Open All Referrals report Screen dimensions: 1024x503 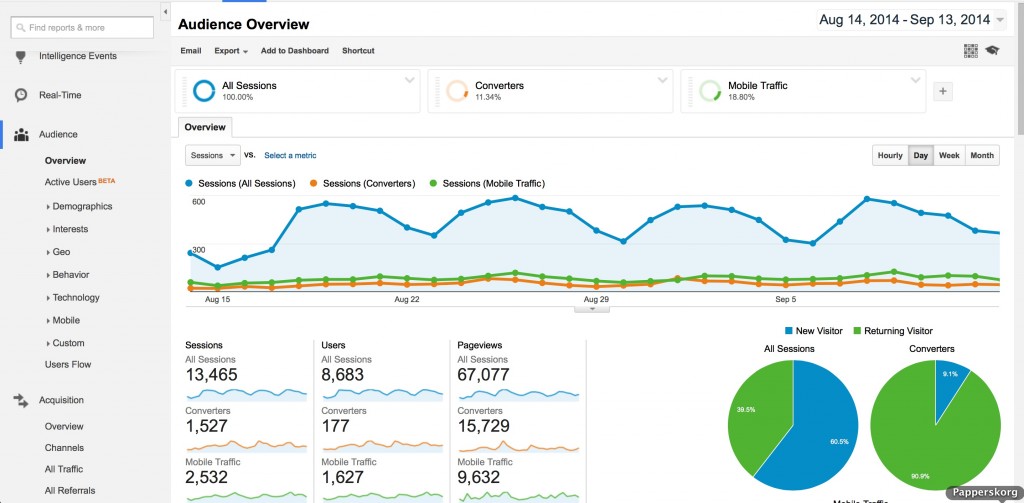70,491
